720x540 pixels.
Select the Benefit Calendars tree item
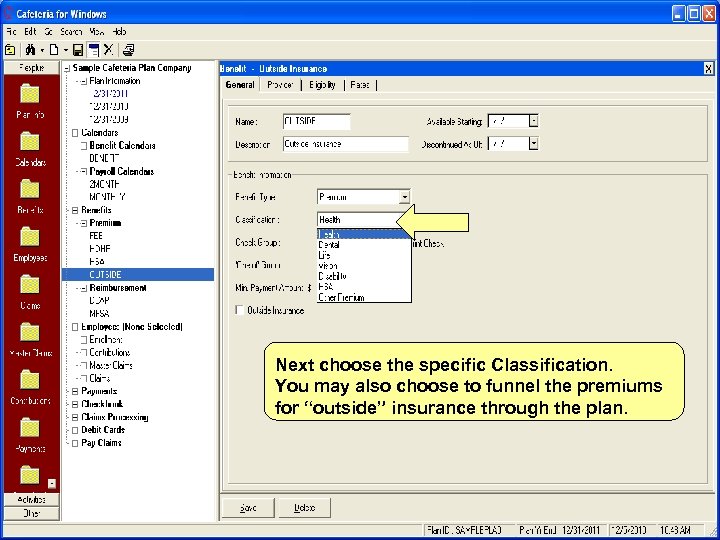pyautogui.click(x=122, y=146)
